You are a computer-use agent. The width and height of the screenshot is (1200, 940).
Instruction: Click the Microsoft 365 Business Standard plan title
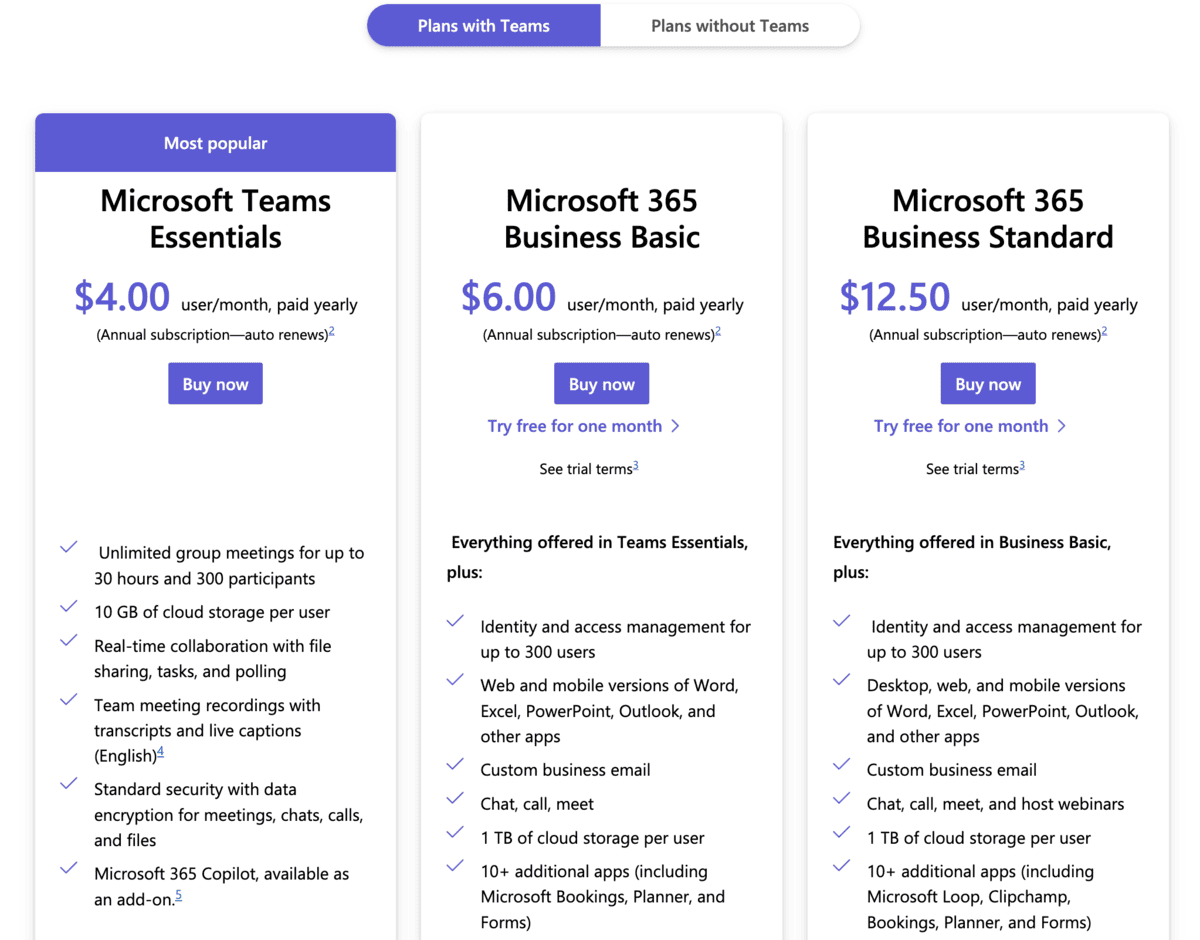(x=988, y=218)
